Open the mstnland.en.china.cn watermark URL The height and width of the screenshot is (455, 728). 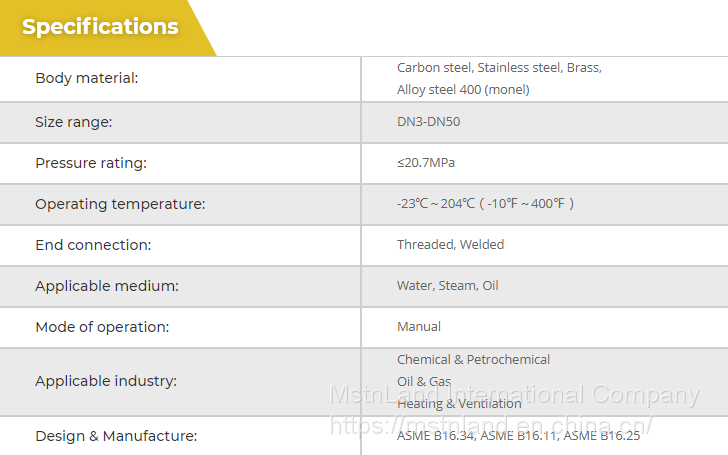[491, 425]
